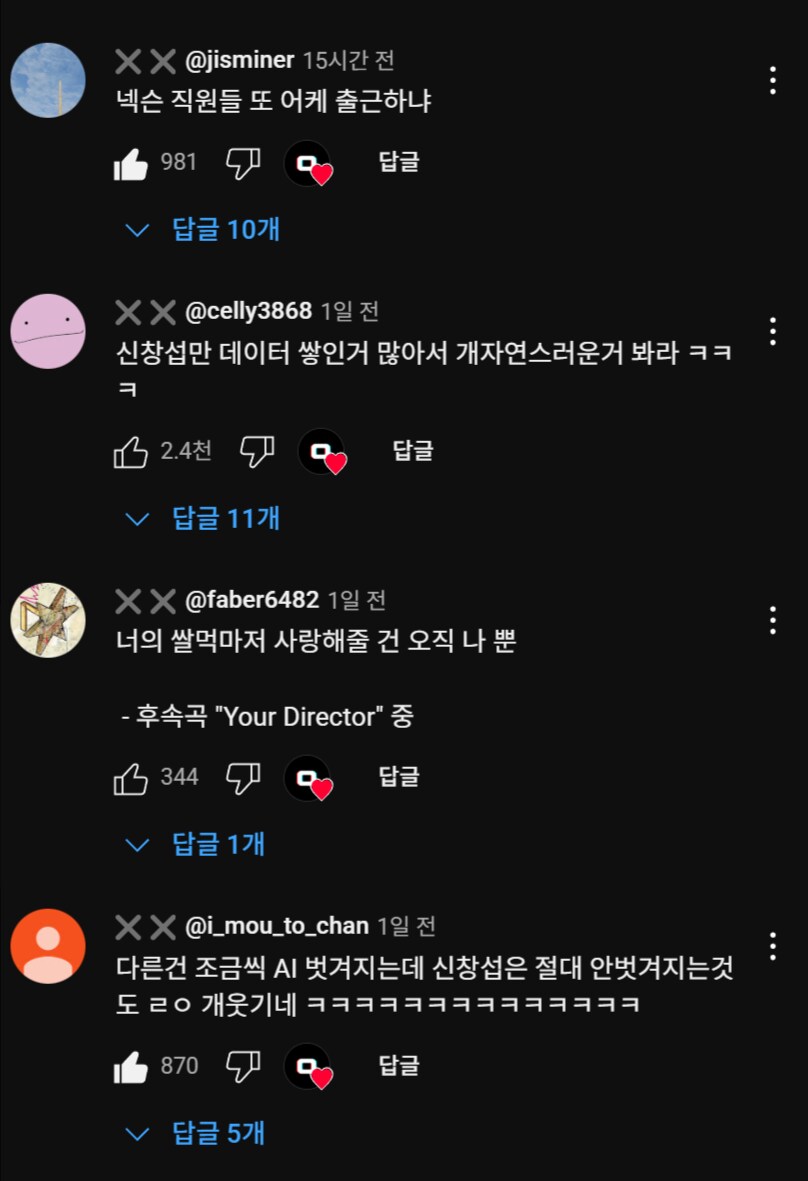
Task: Like the @celly3868 comment
Action: coord(130,452)
